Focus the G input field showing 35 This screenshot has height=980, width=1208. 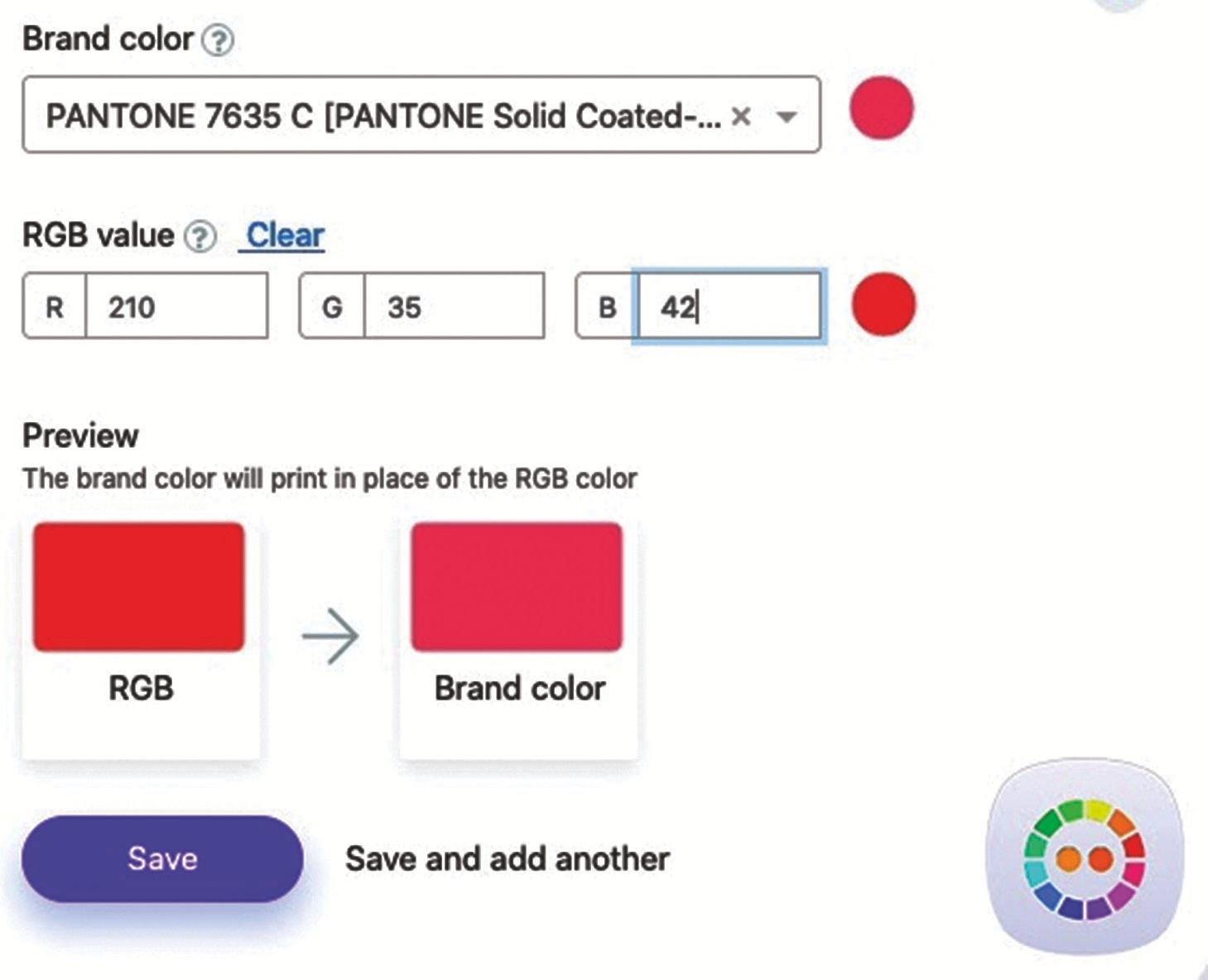point(453,307)
